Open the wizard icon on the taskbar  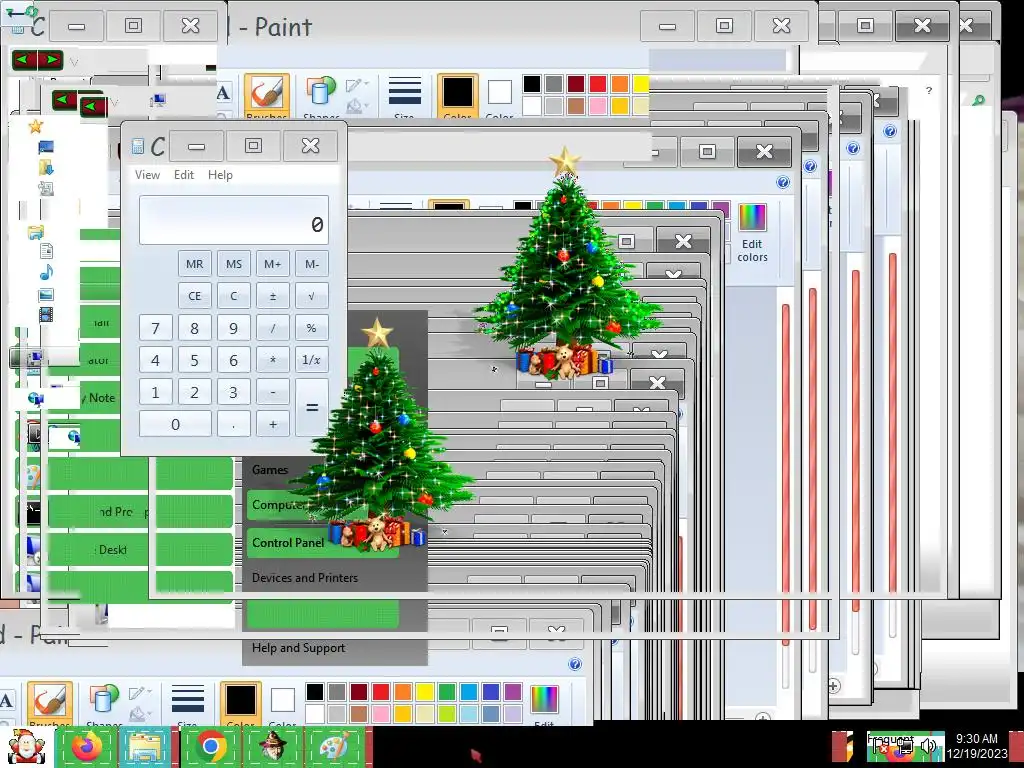pos(272,746)
